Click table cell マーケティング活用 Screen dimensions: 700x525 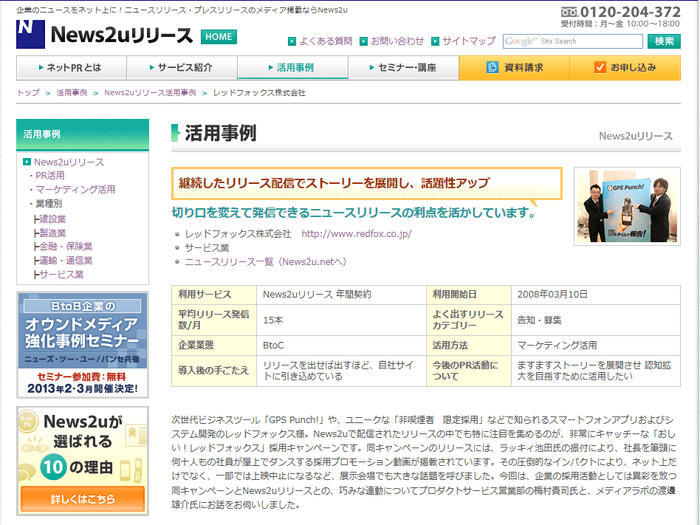pyautogui.click(x=596, y=346)
